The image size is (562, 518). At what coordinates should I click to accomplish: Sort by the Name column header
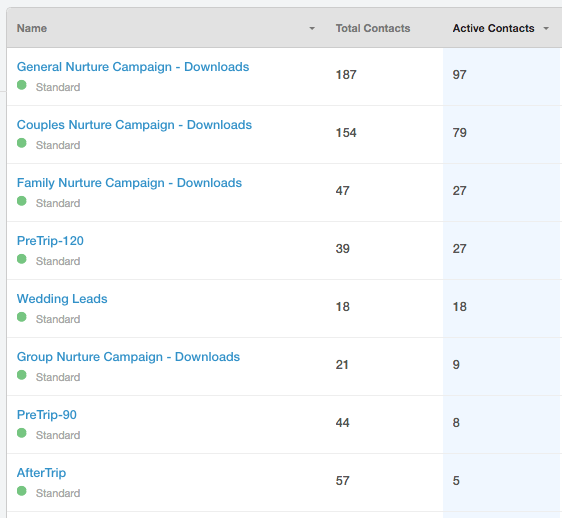[x=32, y=28]
